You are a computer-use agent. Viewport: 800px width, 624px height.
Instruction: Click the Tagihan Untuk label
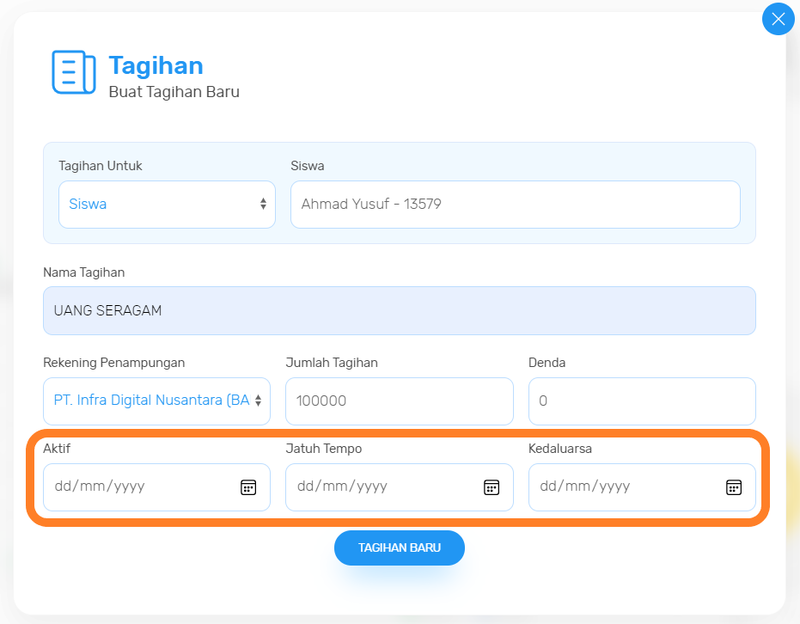(101, 166)
